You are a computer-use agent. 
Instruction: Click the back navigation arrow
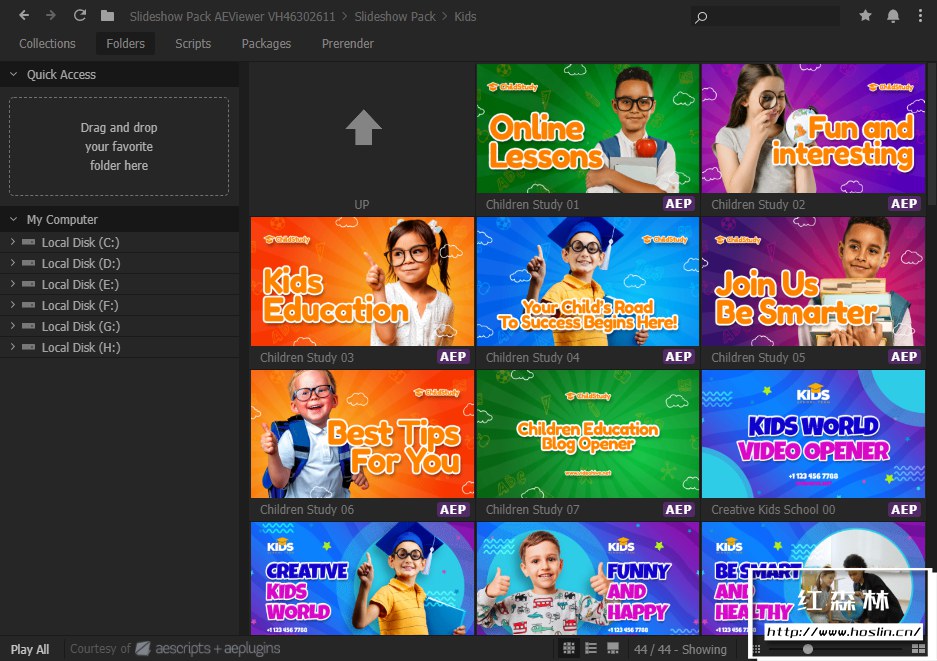tap(24, 16)
